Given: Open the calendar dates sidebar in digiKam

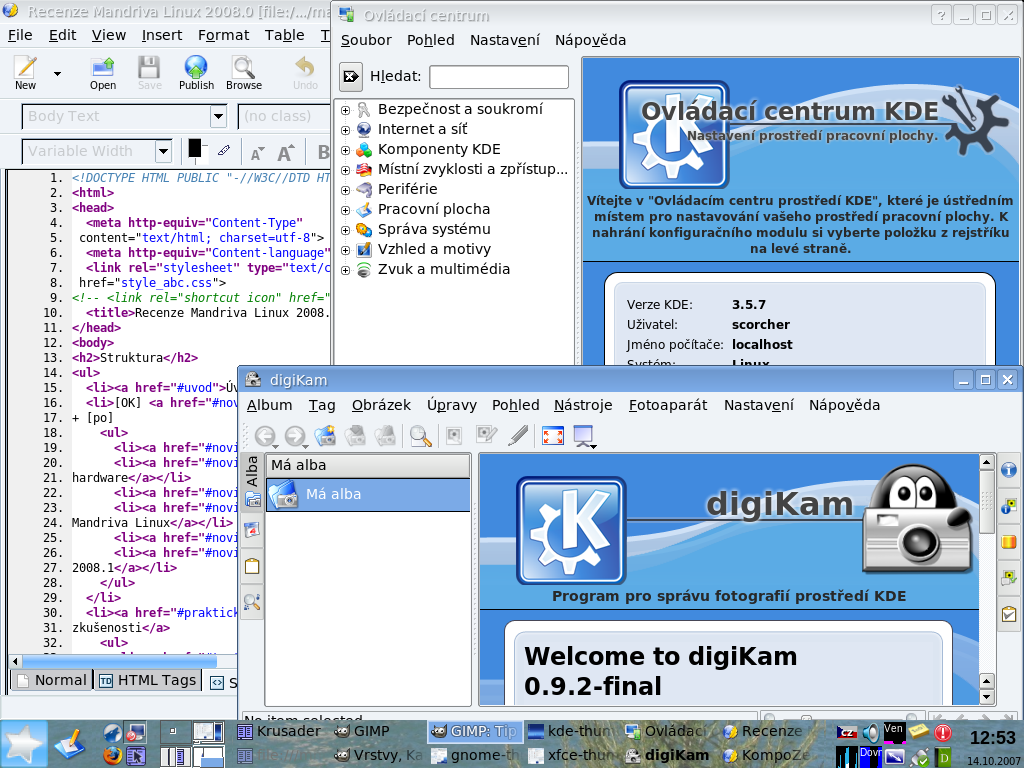Looking at the screenshot, I should (252, 530).
